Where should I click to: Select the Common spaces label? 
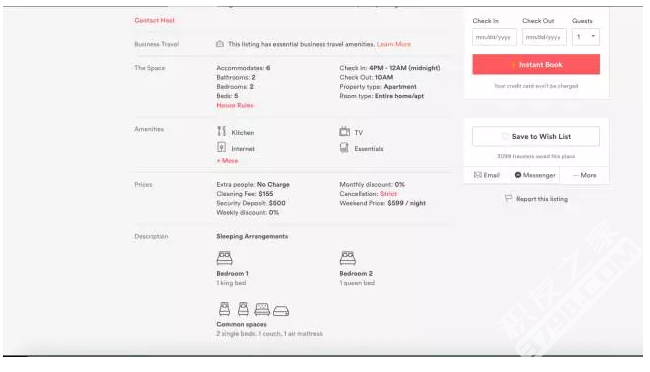(x=241, y=324)
